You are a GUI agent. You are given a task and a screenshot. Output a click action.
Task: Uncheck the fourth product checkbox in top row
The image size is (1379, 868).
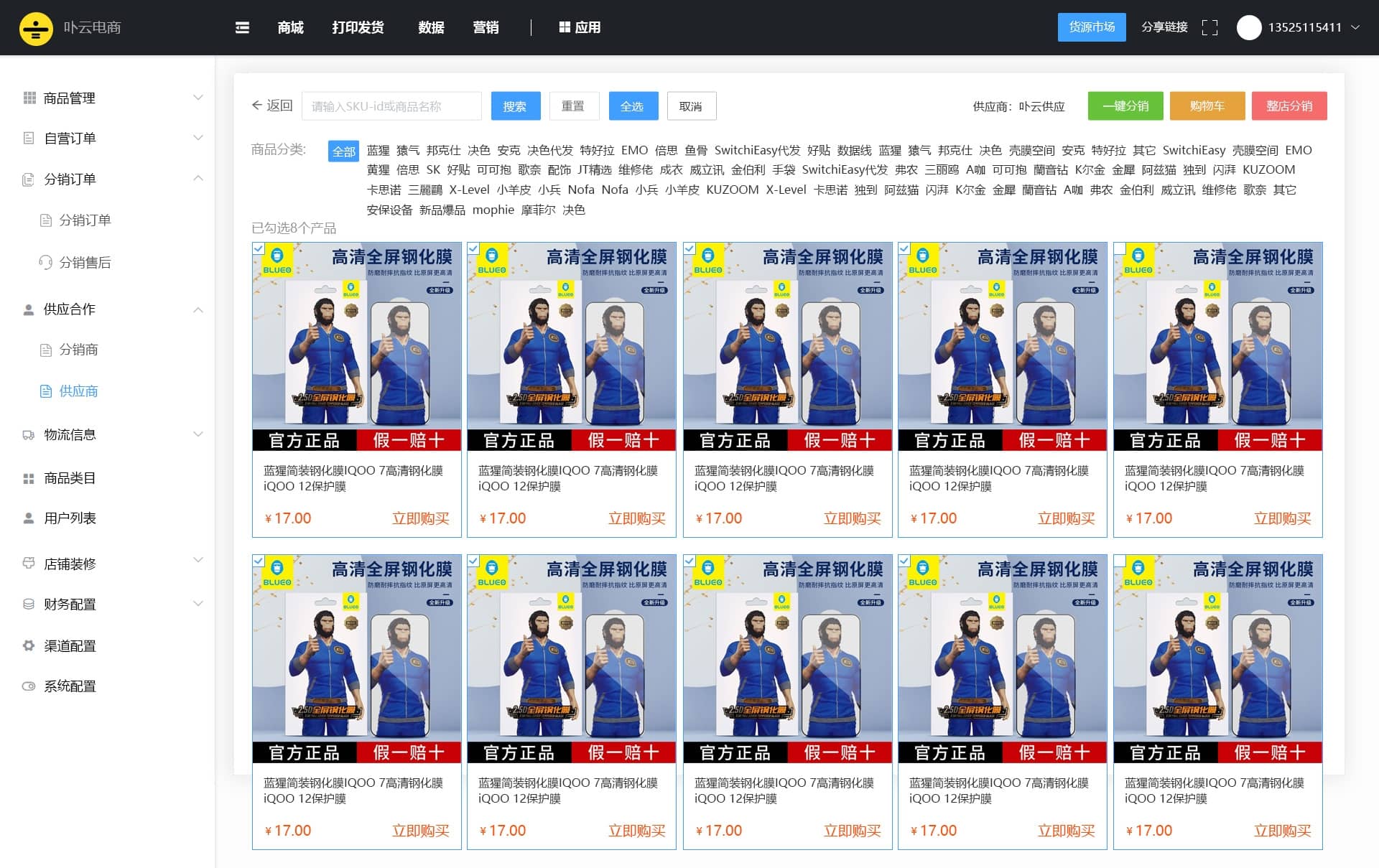tap(904, 248)
